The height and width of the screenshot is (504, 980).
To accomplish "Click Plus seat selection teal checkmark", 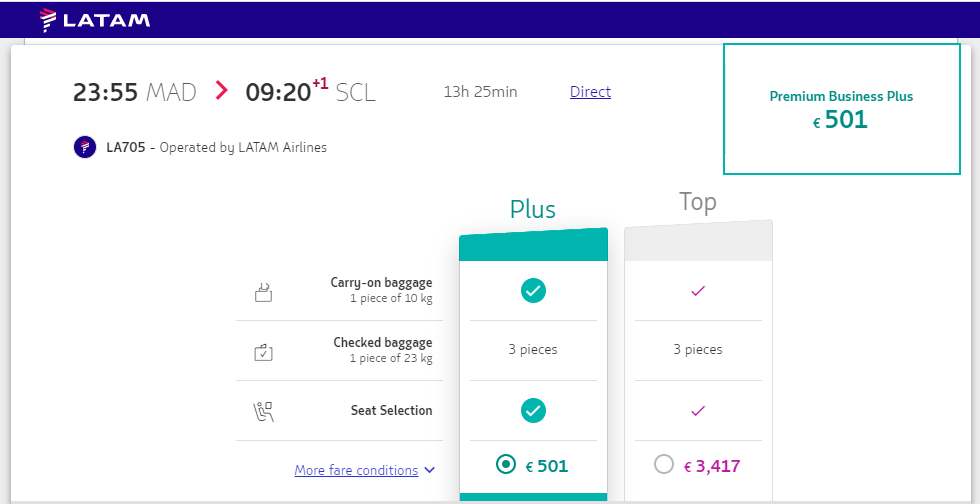I will 533,411.
